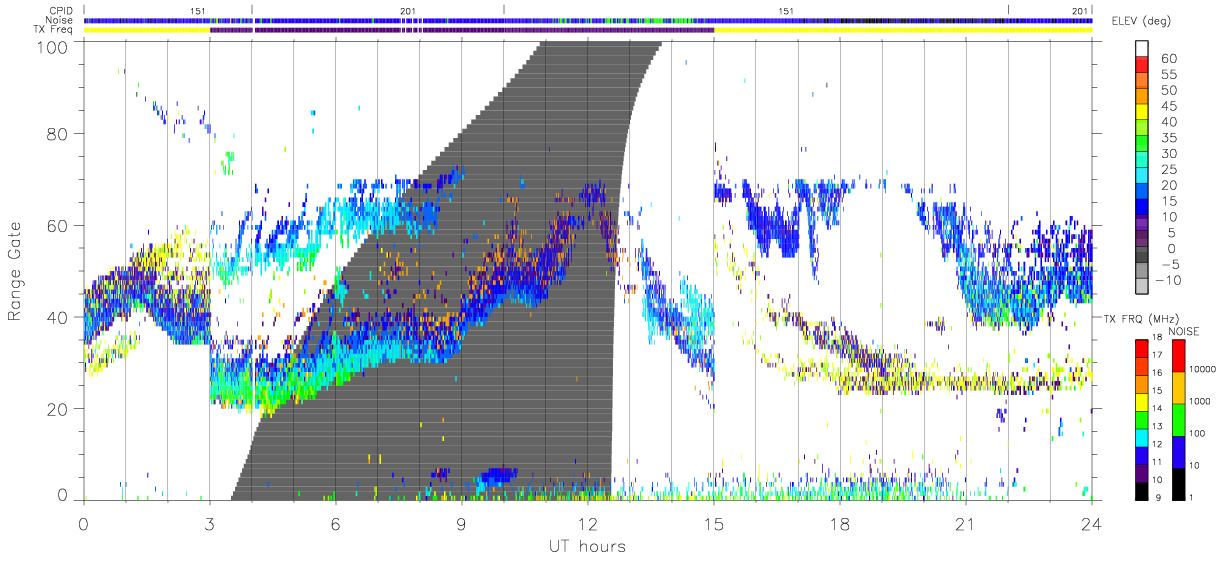The height and width of the screenshot is (567, 1228).
Task: Click the CPID value 151 near 17 UT
Action: tap(787, 10)
